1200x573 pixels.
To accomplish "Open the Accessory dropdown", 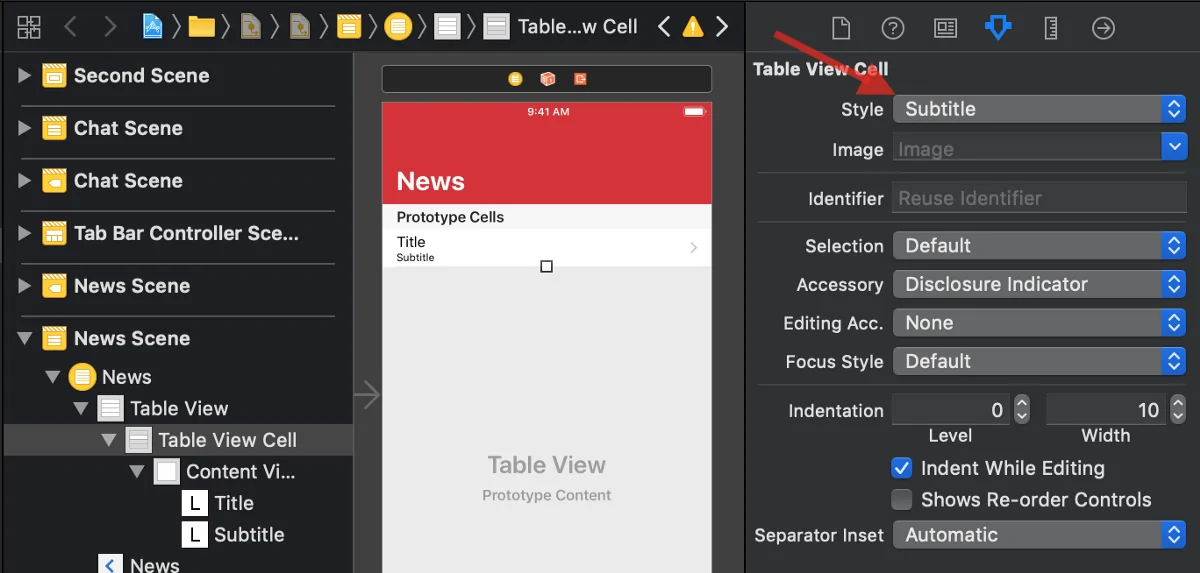I will pyautogui.click(x=1038, y=285).
